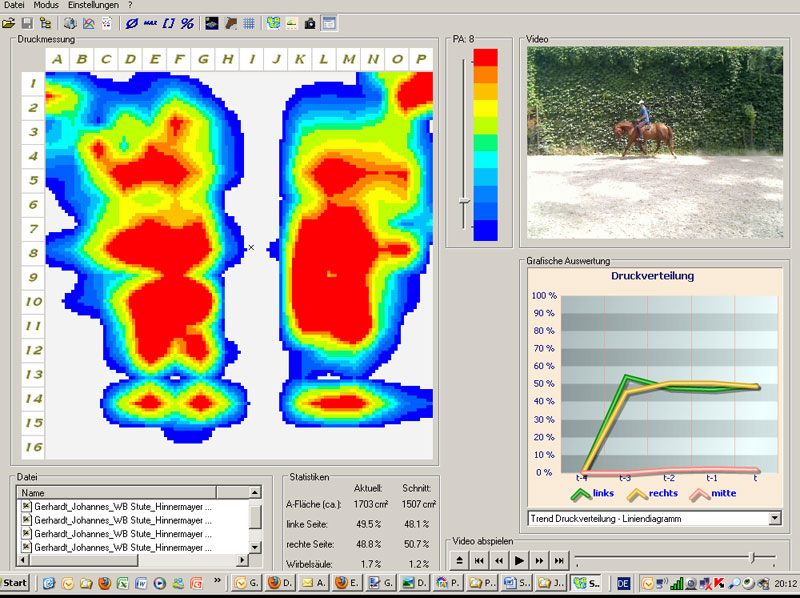The width and height of the screenshot is (800, 598).
Task: Click the horse head toolbar icon
Action: (231, 22)
